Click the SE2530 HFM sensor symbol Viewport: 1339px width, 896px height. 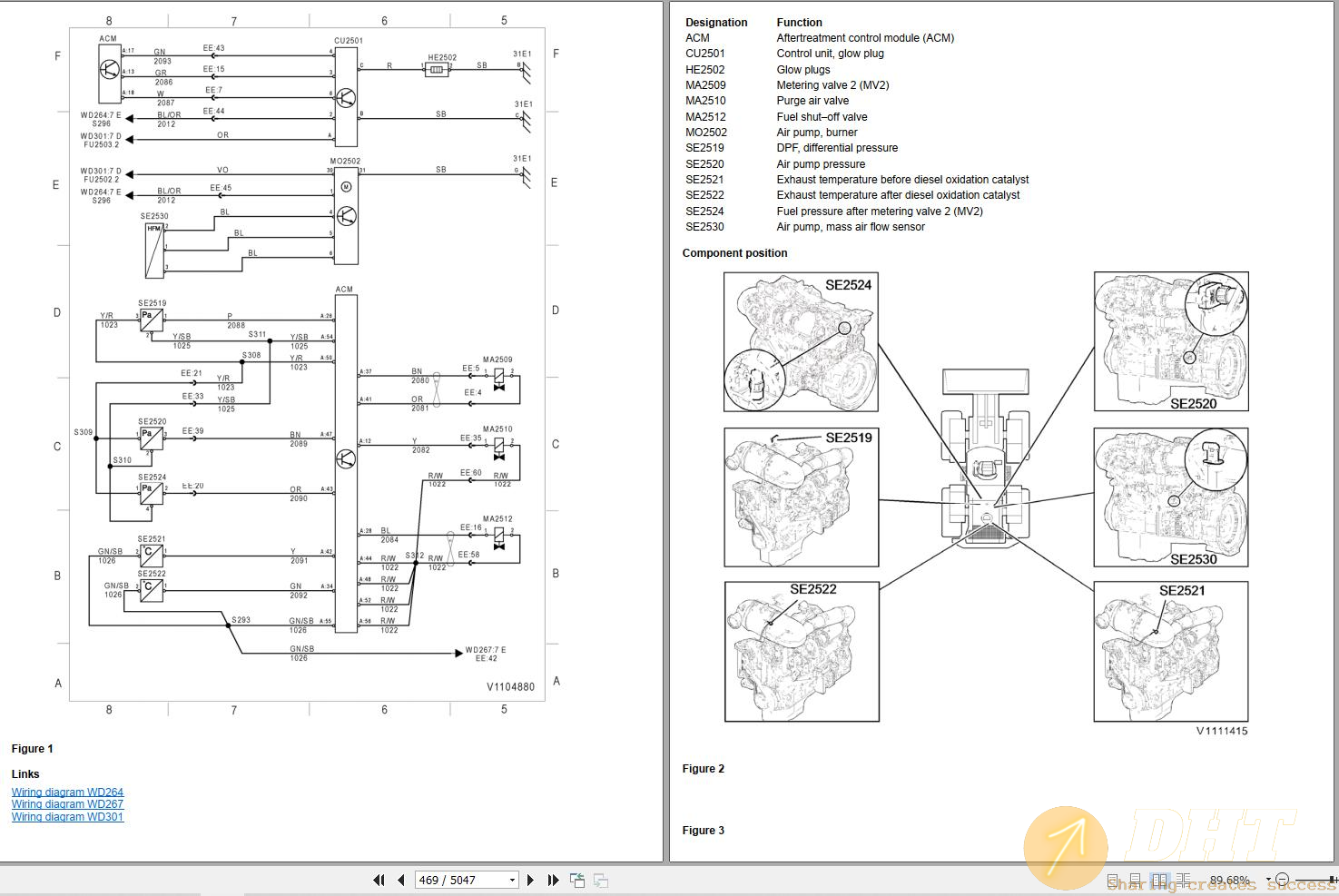154,250
